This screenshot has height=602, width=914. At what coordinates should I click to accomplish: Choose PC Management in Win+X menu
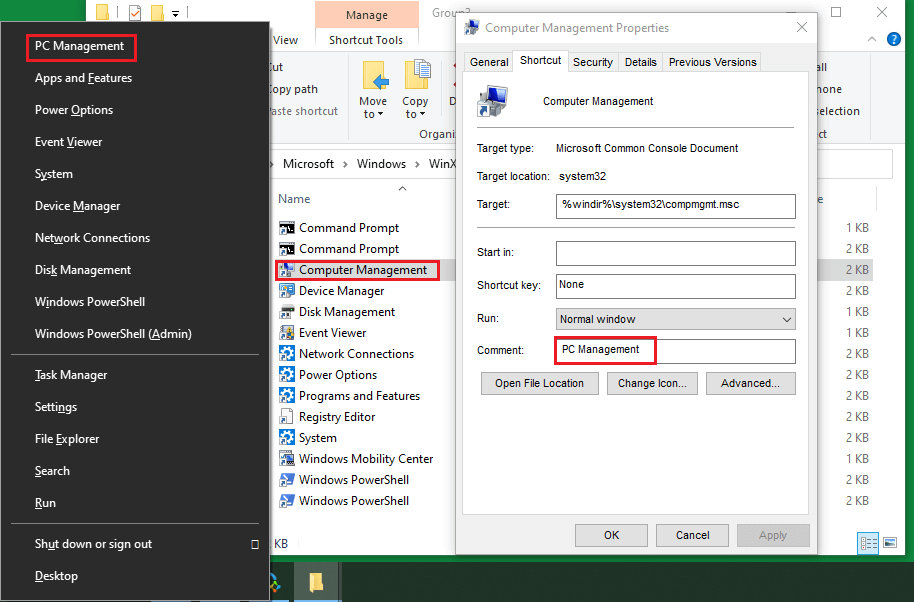click(x=79, y=46)
